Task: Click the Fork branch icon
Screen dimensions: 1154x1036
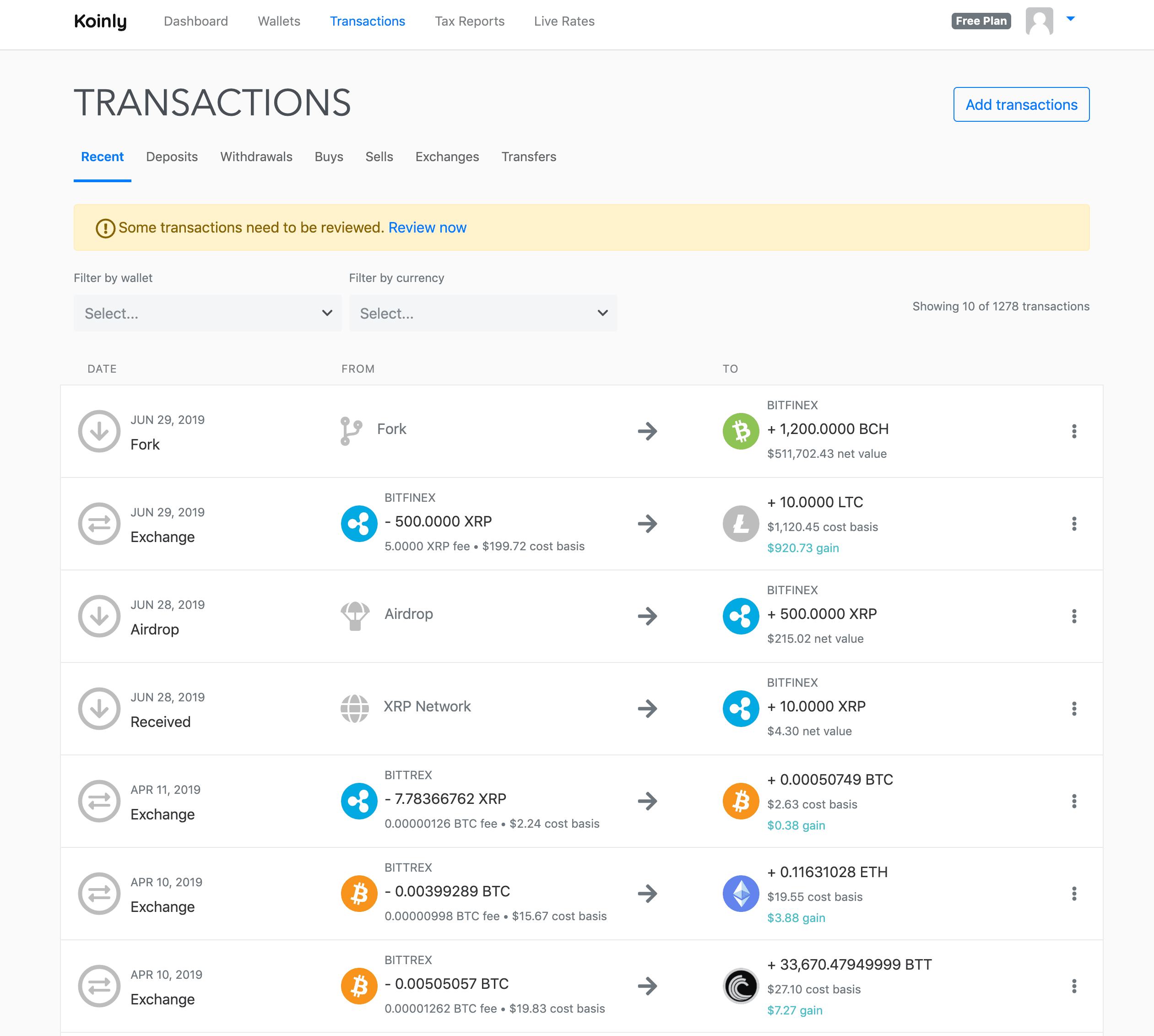Action: click(351, 431)
